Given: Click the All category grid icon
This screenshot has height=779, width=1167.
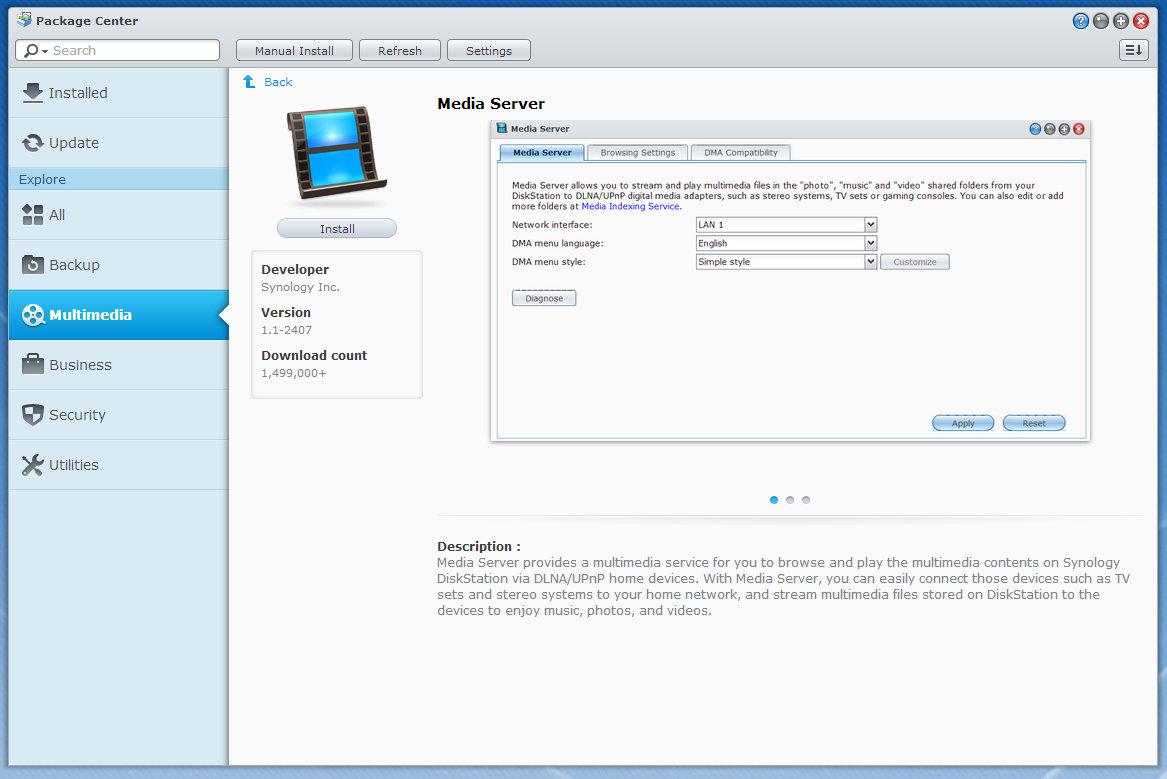Looking at the screenshot, I should [33, 215].
